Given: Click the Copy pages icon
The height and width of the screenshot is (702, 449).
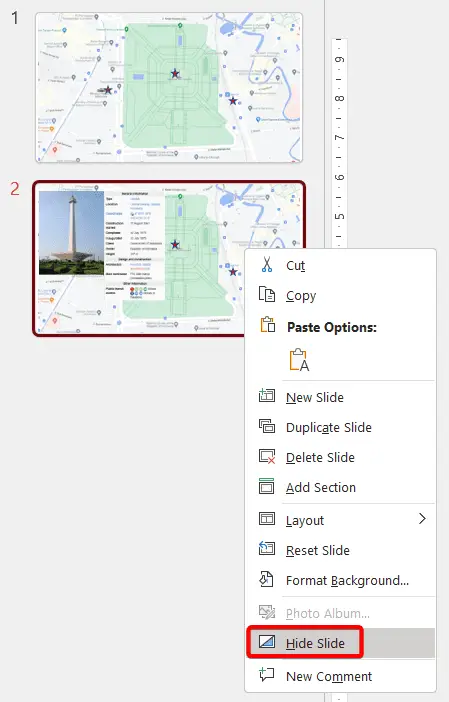Looking at the screenshot, I should tap(267, 295).
